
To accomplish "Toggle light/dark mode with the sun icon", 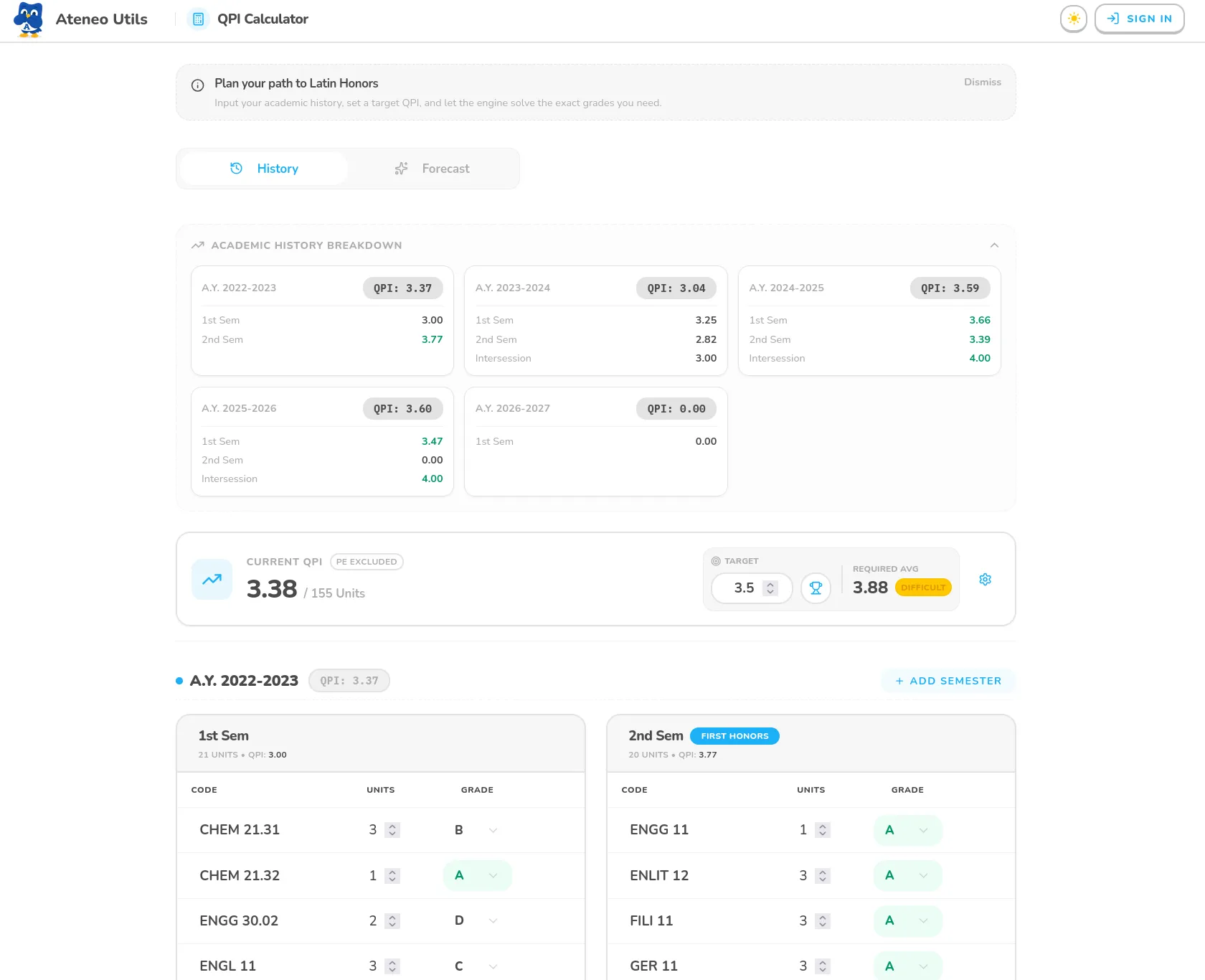I will pyautogui.click(x=1073, y=19).
